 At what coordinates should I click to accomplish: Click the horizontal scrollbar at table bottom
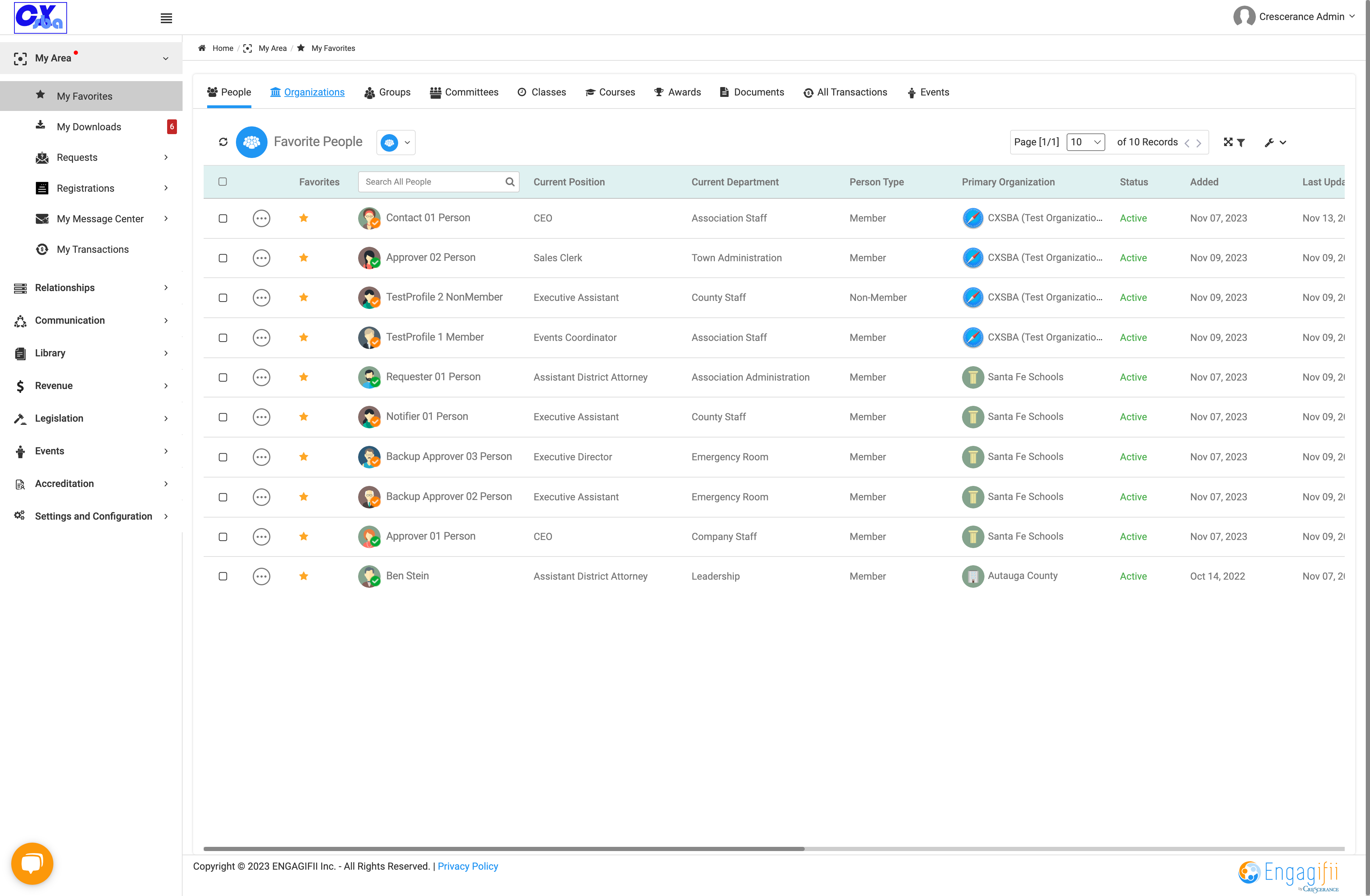504,848
